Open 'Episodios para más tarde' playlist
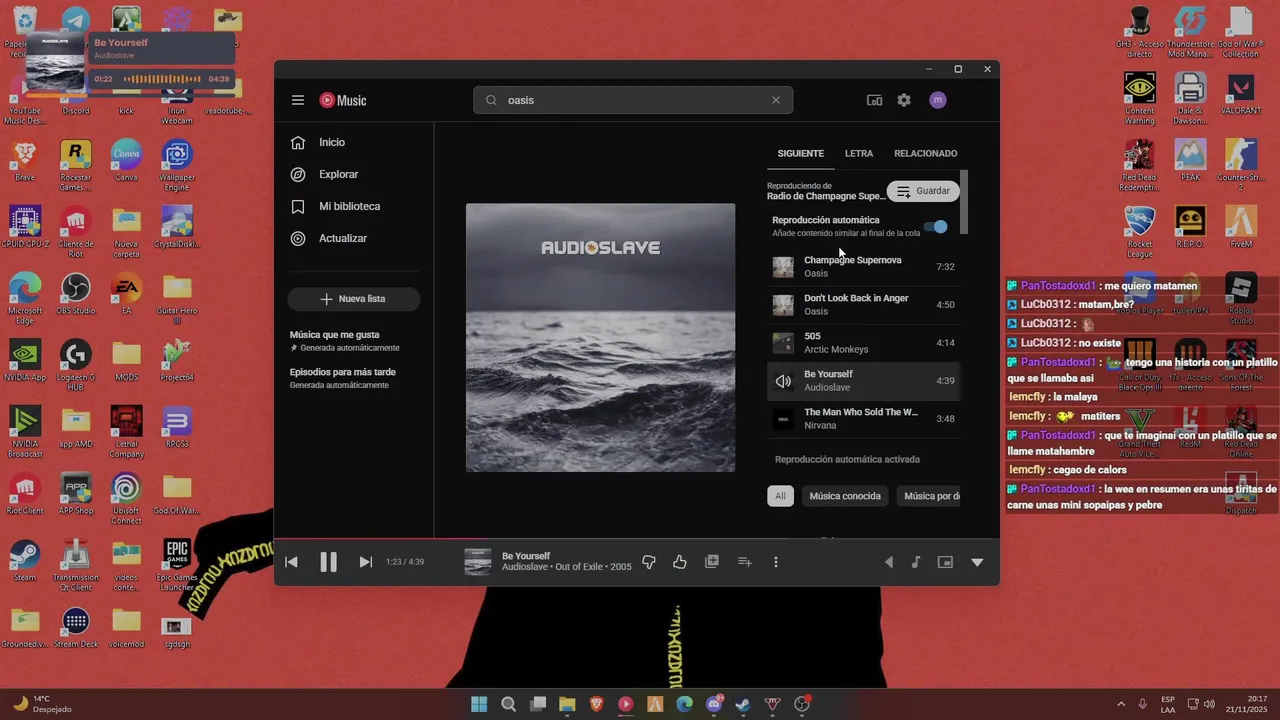The width and height of the screenshot is (1280, 720). pos(343,378)
